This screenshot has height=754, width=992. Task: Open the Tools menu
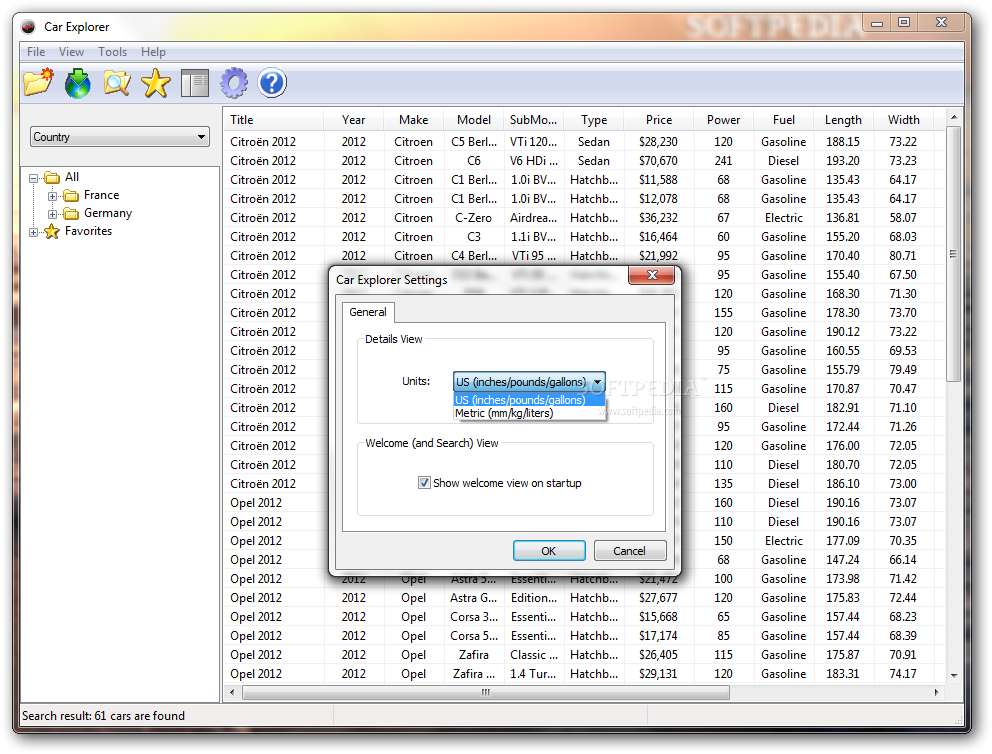pos(113,52)
